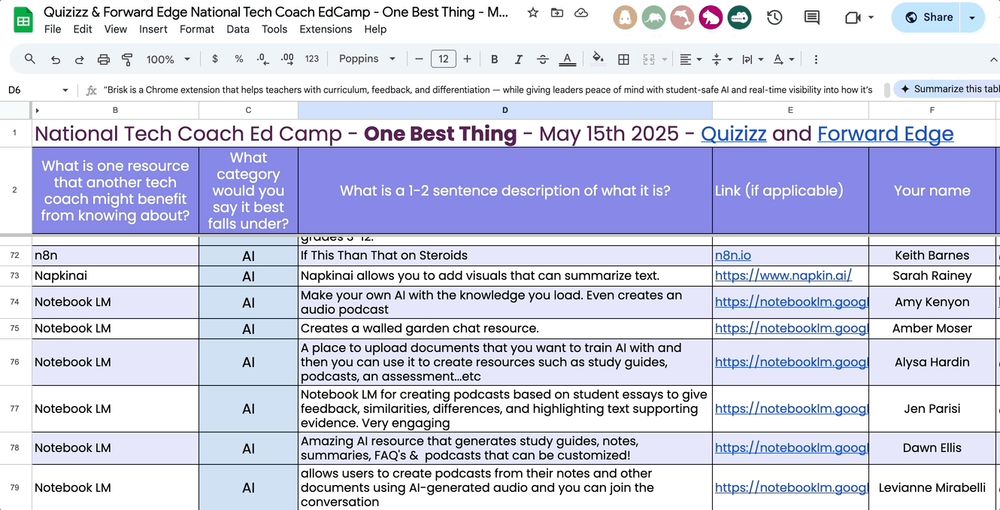Open the Help menu
Image resolution: width=1000 pixels, height=510 pixels.
[375, 29]
